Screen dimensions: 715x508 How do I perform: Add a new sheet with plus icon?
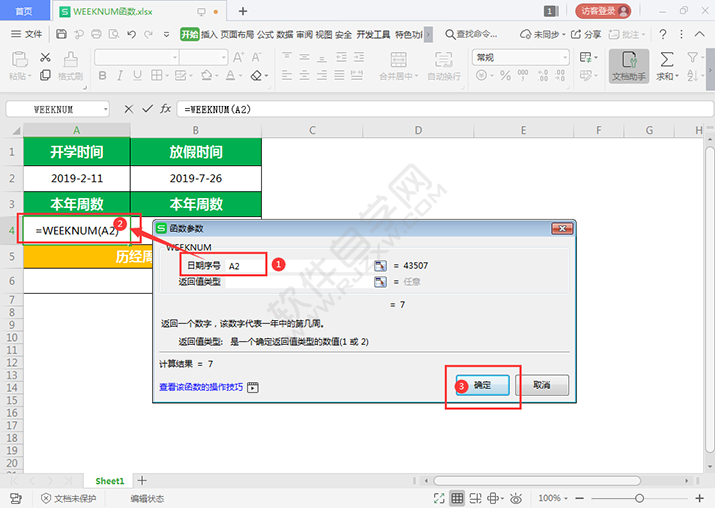(142, 481)
